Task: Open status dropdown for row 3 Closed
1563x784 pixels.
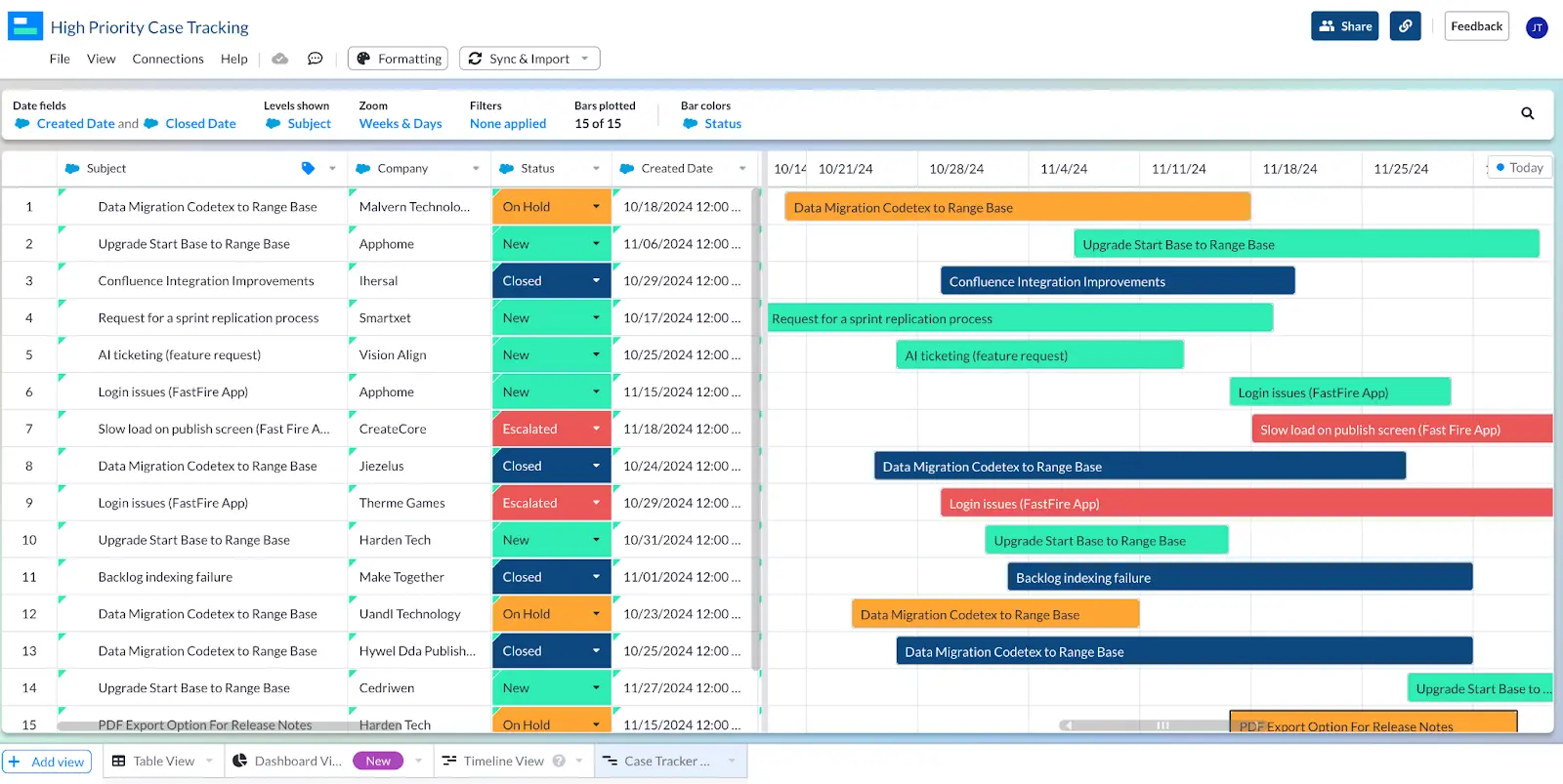Action: point(596,281)
